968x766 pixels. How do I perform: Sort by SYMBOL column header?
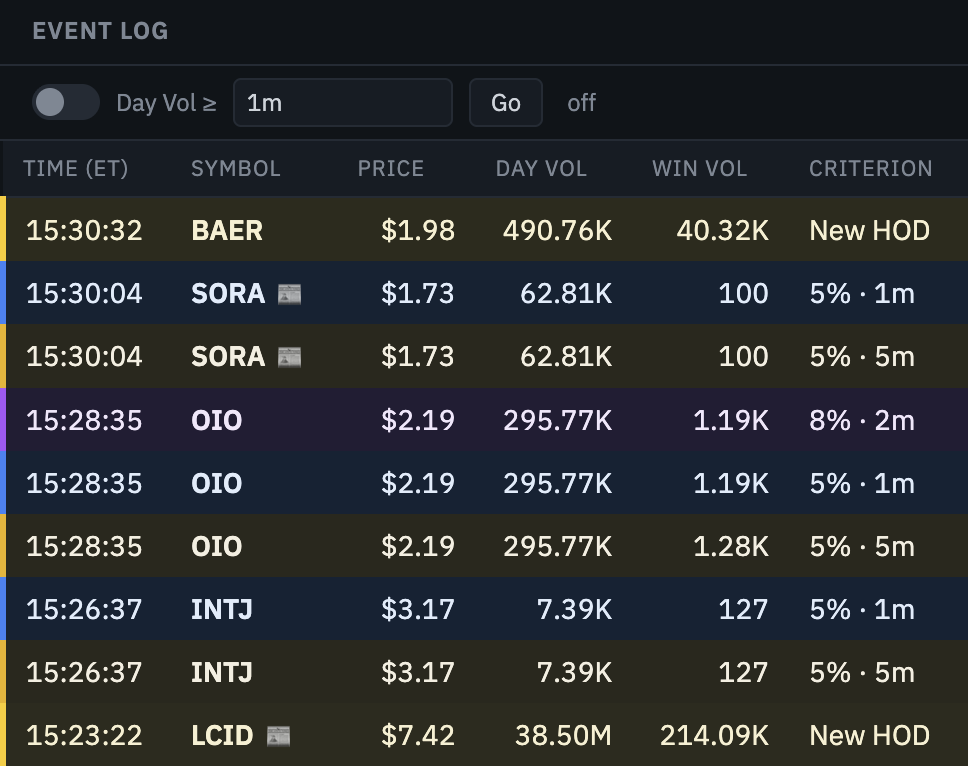click(236, 169)
